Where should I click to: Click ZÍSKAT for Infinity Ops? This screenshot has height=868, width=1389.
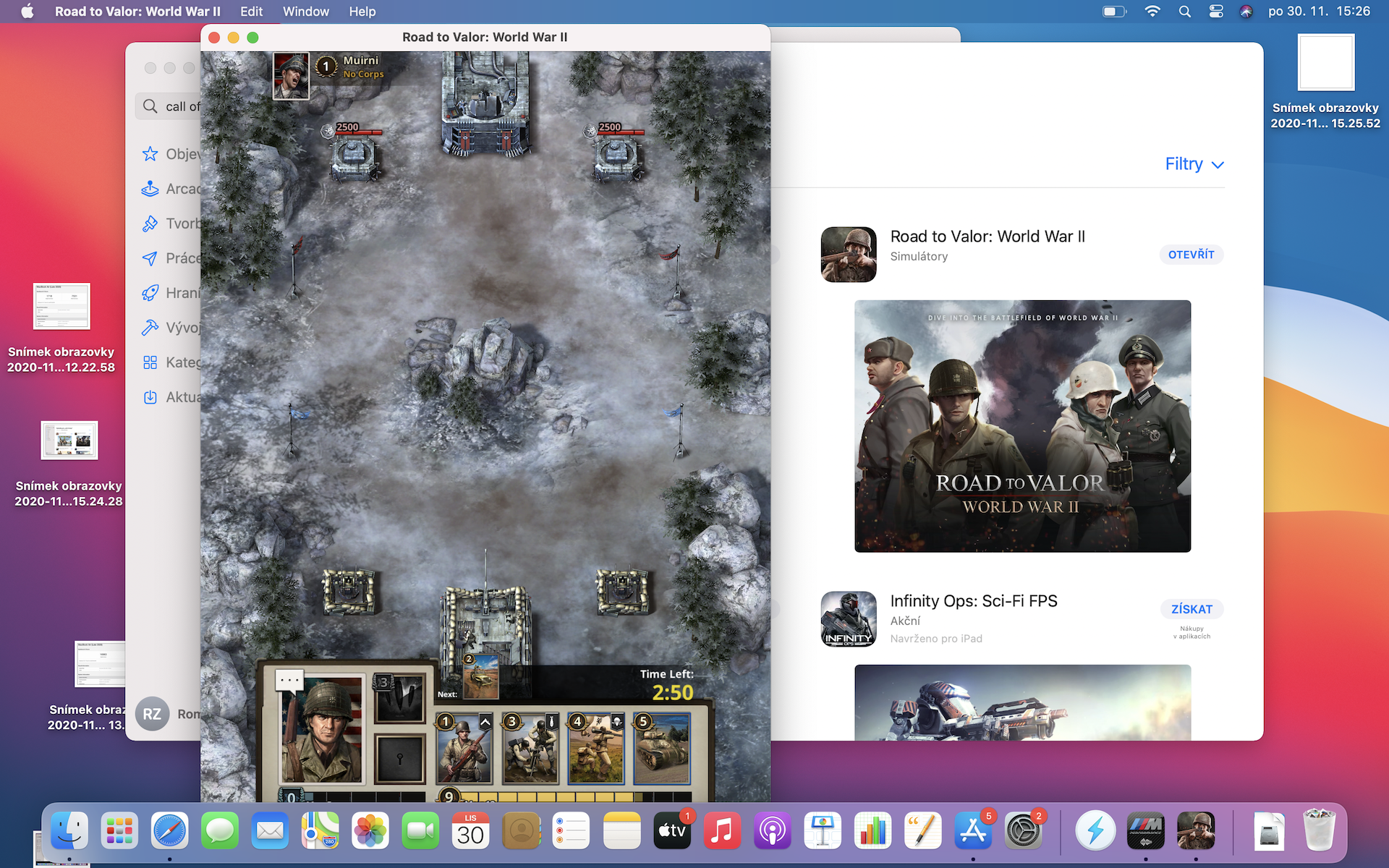1192,609
